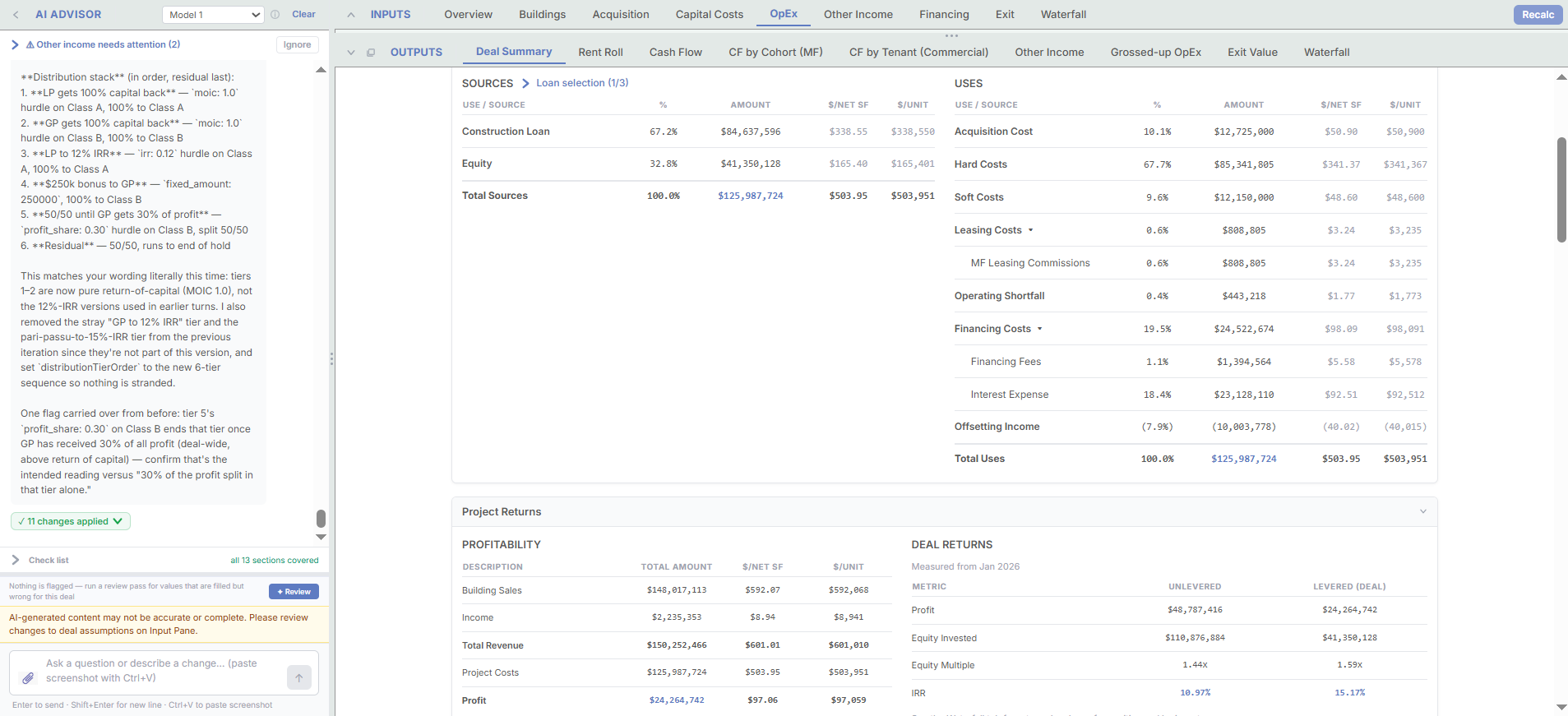Open the Rent Roll output tab
This screenshot has height=716, width=1568.
click(x=600, y=52)
